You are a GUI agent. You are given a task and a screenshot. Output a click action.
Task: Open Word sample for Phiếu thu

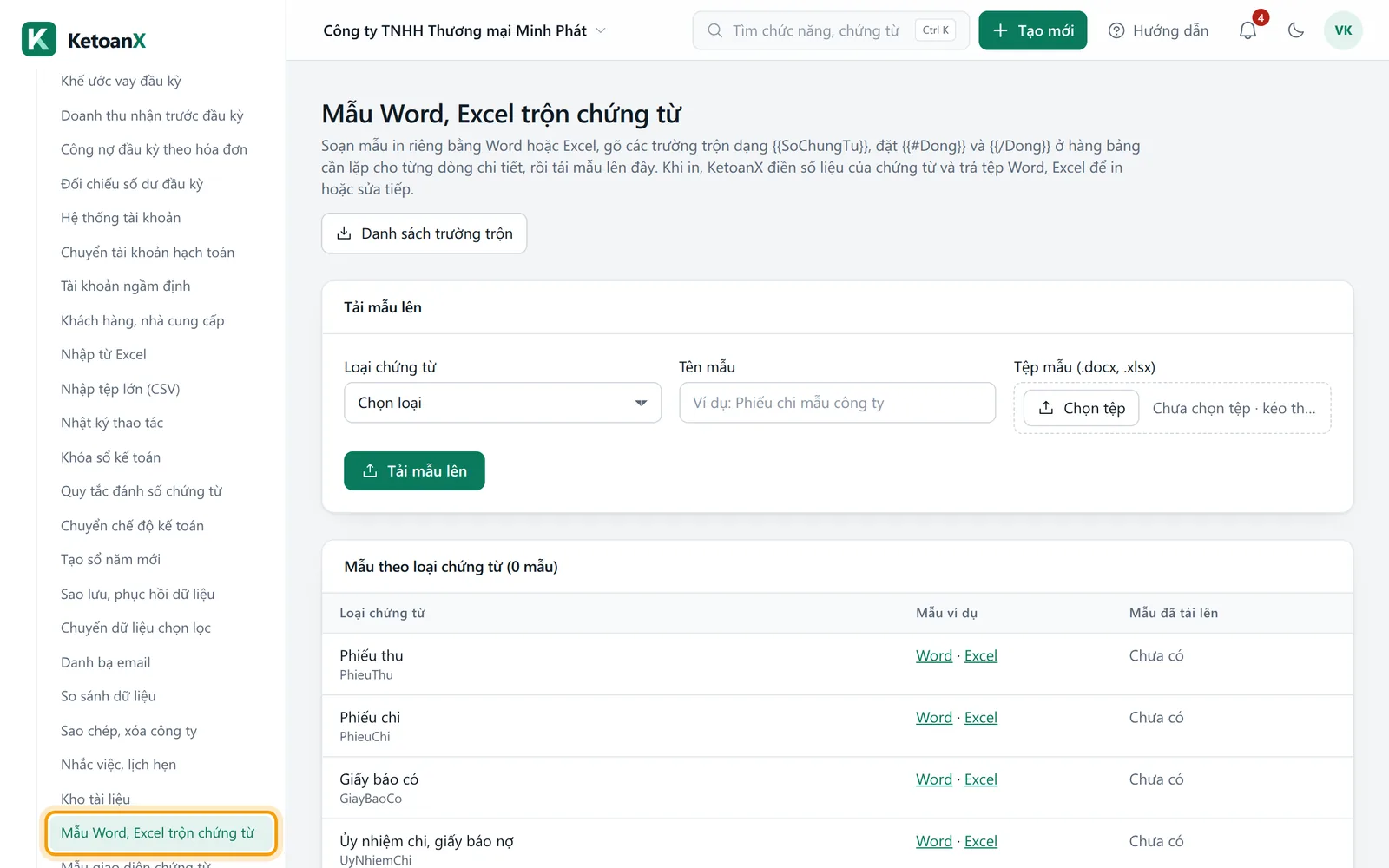934,655
